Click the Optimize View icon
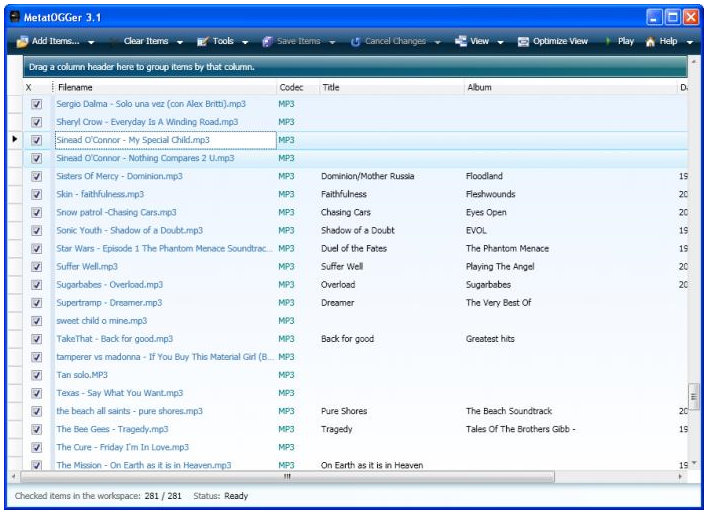 pyautogui.click(x=524, y=42)
